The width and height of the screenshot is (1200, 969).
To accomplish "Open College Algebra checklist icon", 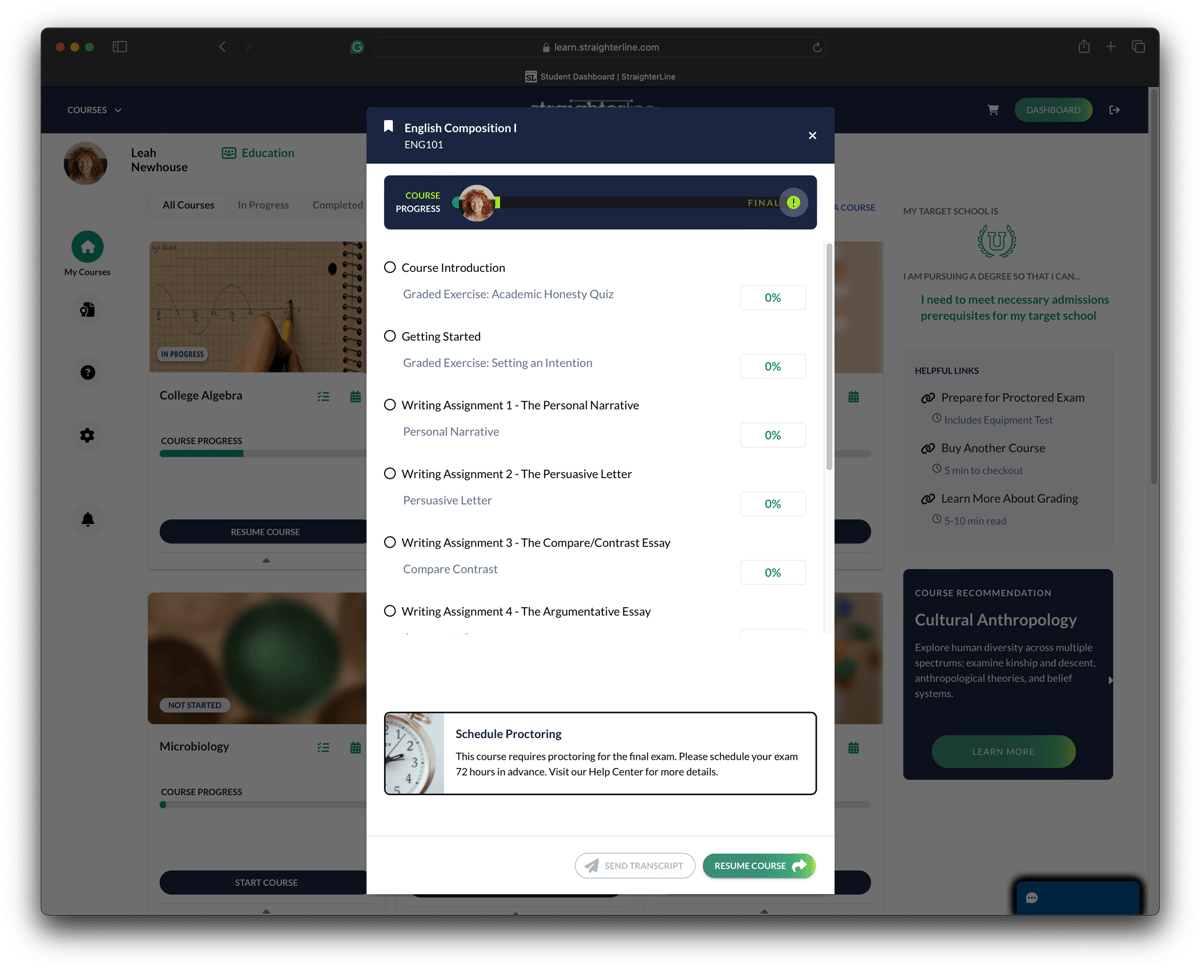I will [323, 397].
